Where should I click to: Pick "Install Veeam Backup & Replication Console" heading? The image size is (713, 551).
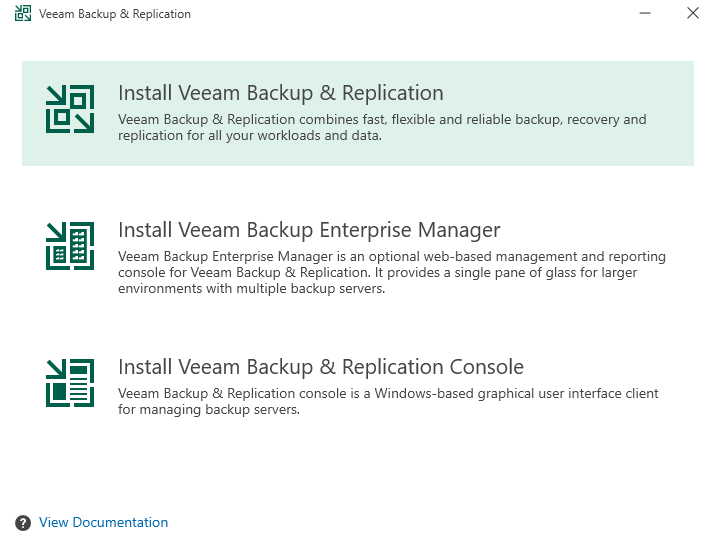tap(320, 367)
